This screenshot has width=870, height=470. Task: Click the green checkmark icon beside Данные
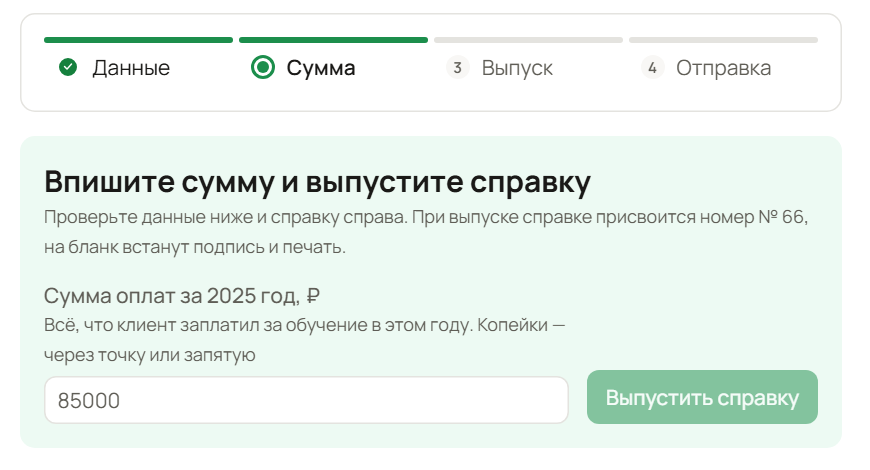[68, 67]
